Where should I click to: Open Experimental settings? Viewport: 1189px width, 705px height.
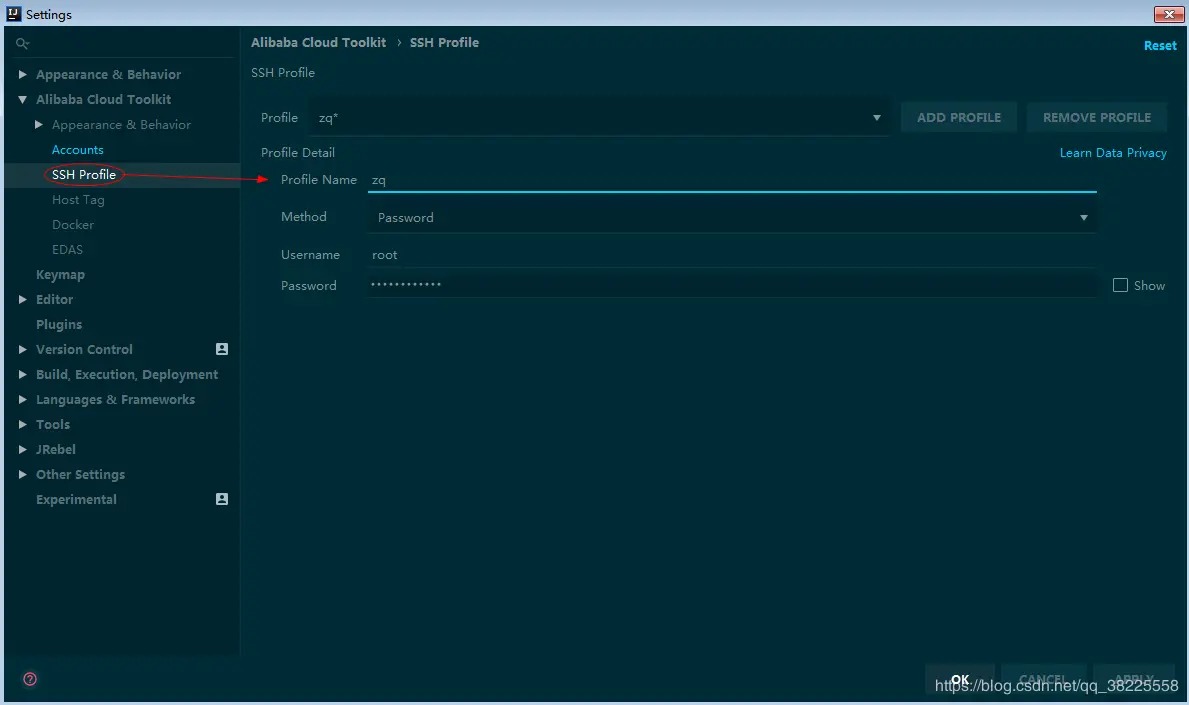pos(77,500)
